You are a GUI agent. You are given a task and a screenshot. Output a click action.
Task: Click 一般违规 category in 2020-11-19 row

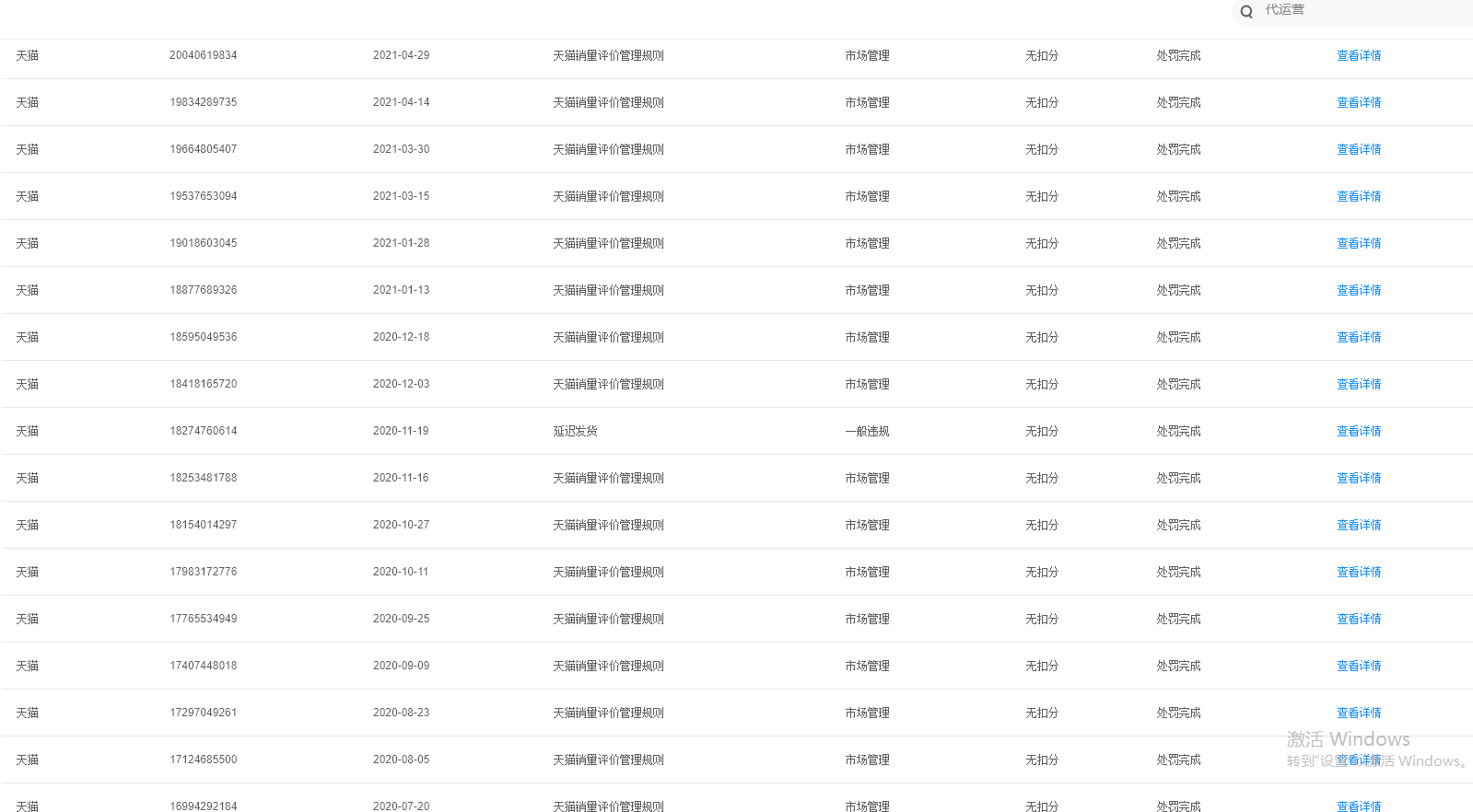coord(867,431)
